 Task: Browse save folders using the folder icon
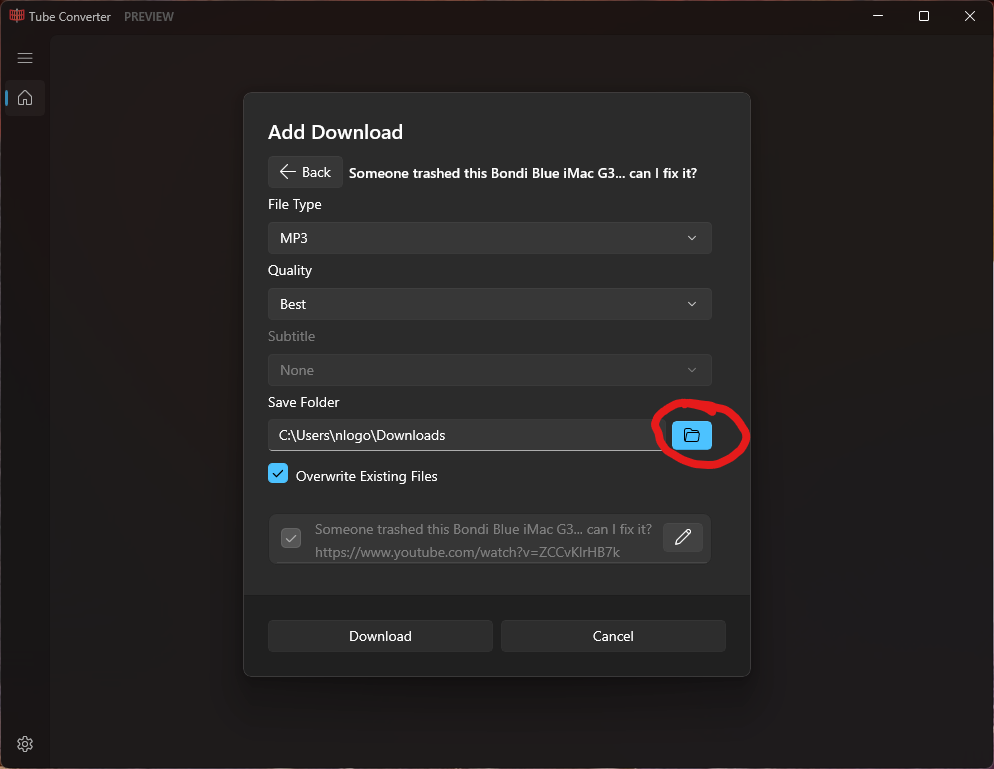click(689, 435)
